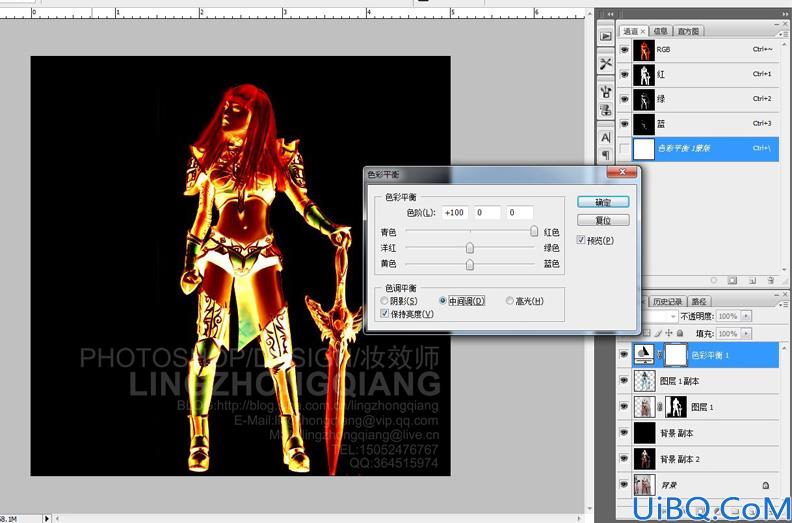Viewport: 792px width, 523px height.
Task: Click the 填充 100% value field
Action: coord(728,334)
